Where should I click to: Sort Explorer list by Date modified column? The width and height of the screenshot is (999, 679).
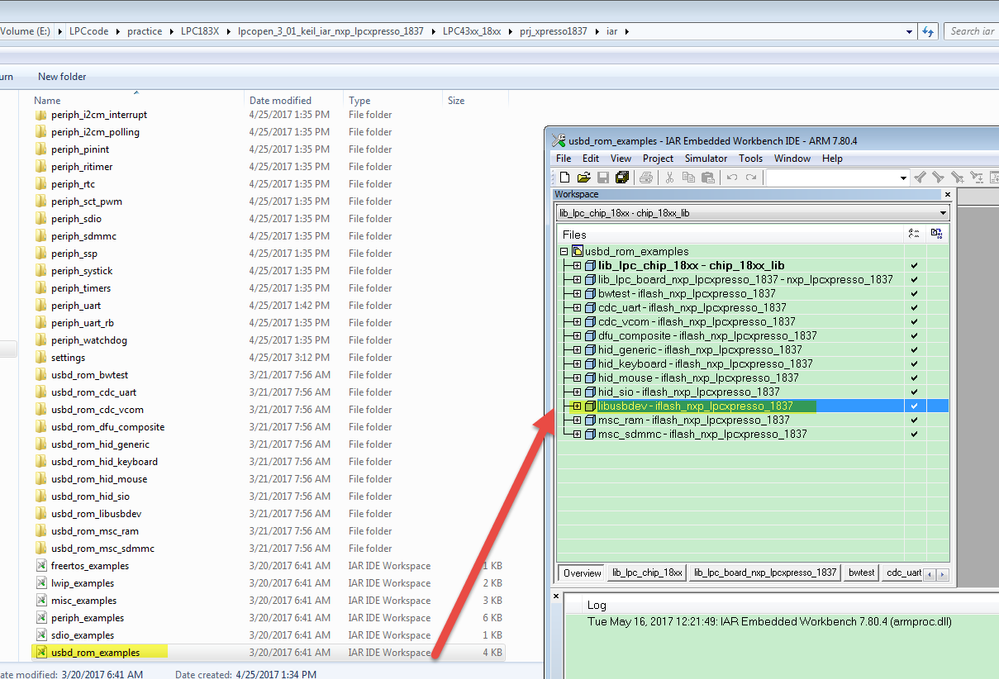(x=280, y=100)
